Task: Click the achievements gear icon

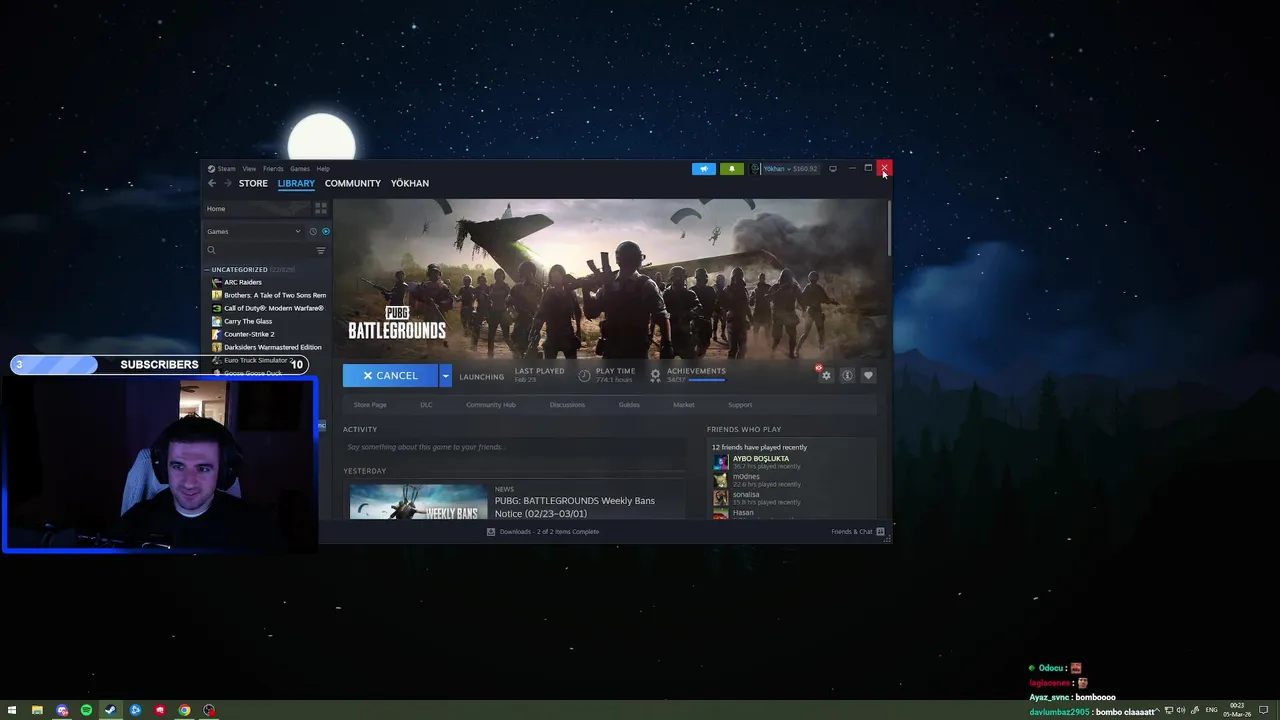Action: (655, 375)
